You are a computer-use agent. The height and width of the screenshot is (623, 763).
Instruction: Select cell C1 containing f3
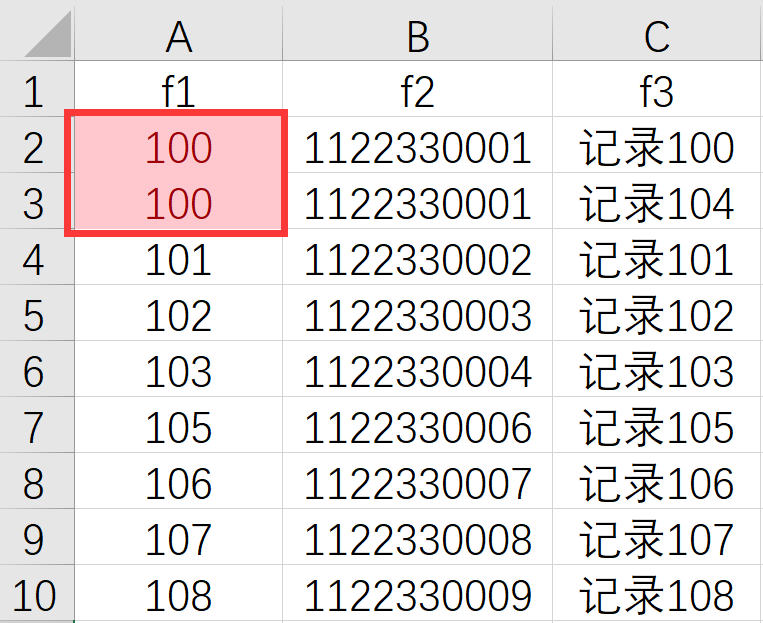coord(657,92)
